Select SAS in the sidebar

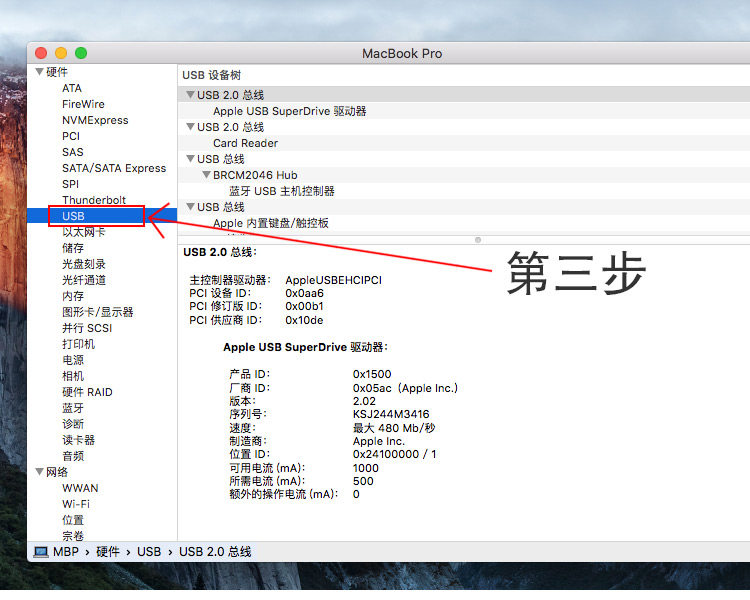73,152
